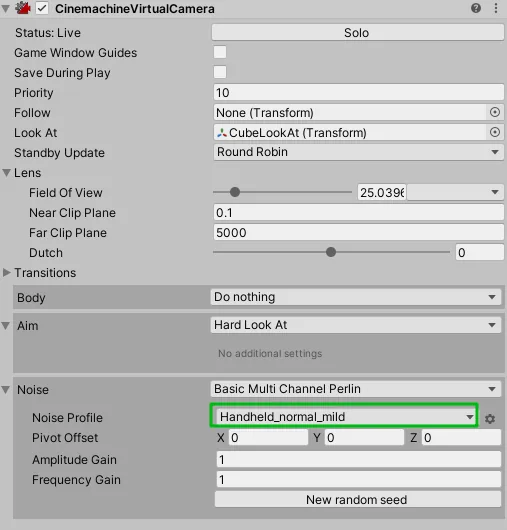The height and width of the screenshot is (530, 507).
Task: Click the Look At CubeLookAt field
Action: pos(350,132)
